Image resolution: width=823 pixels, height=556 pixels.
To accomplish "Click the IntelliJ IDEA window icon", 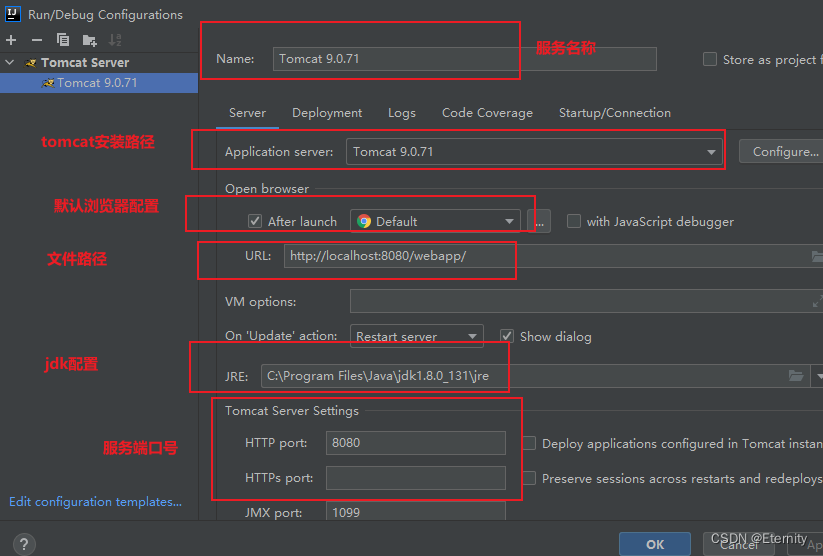I will click(x=13, y=14).
